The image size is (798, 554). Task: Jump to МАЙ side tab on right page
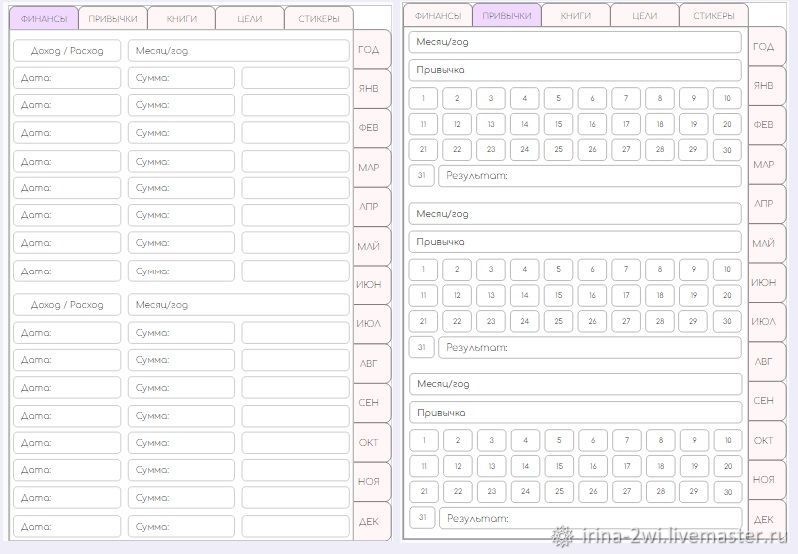coord(766,243)
